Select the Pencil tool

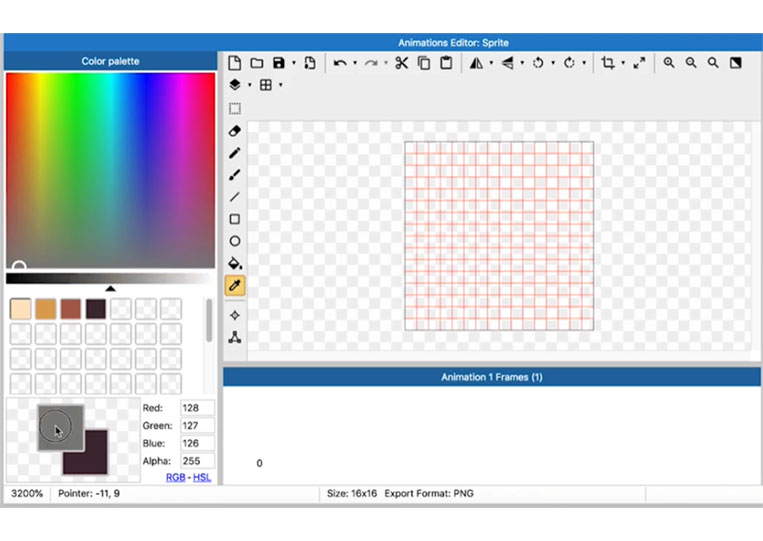[x=235, y=153]
